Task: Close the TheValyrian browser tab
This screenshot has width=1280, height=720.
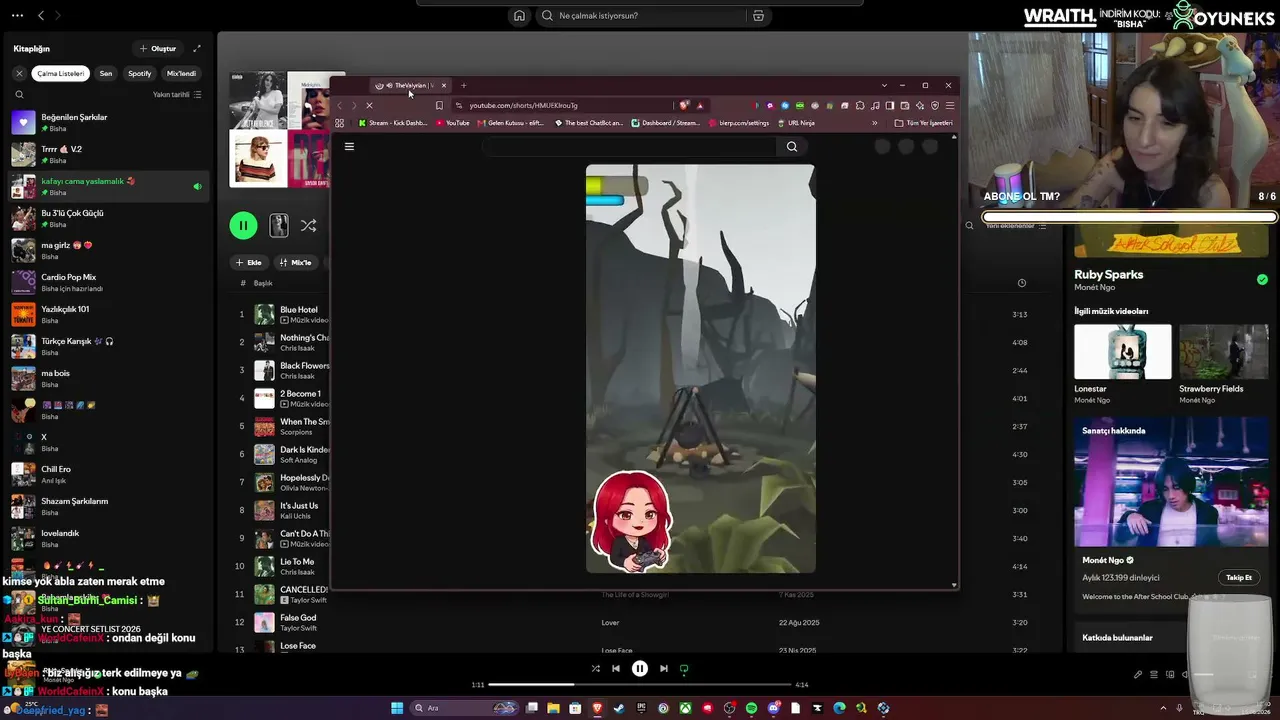Action: pyautogui.click(x=444, y=85)
